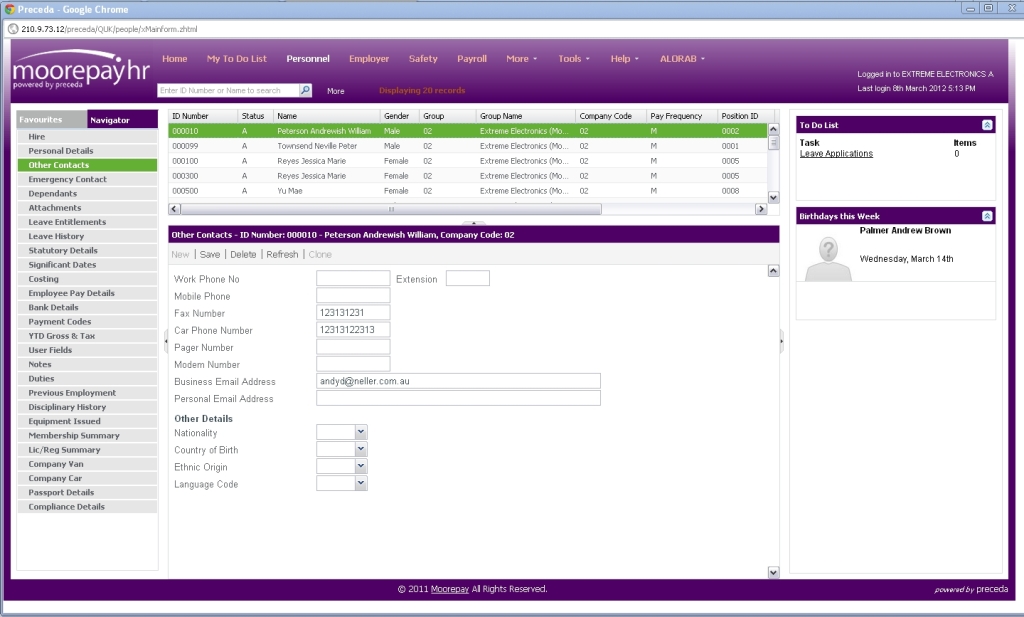Click the records grid scroll-right arrow
This screenshot has width=1024, height=617.
pyautogui.click(x=761, y=209)
